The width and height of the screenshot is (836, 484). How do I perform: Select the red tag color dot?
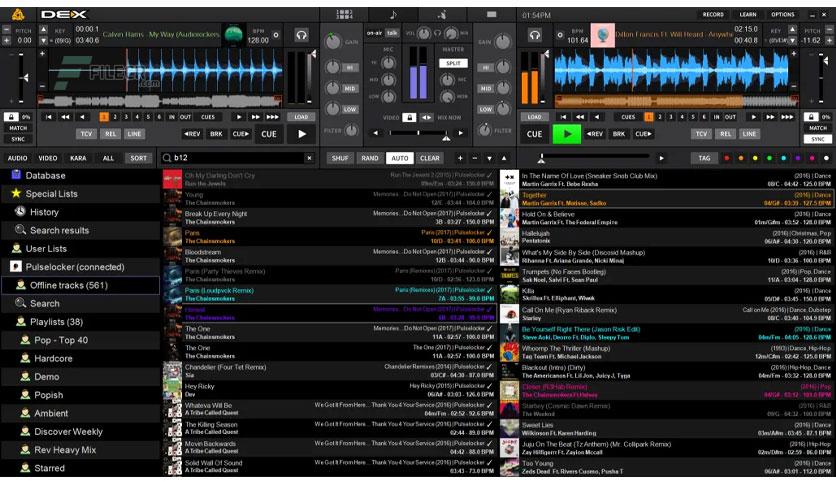click(726, 158)
